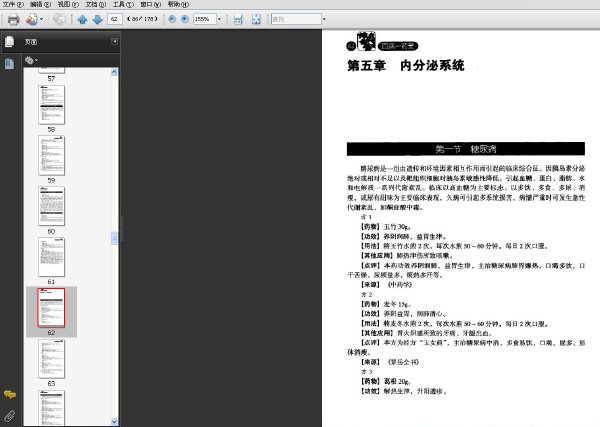Select the page 63 thumbnail
This screenshot has height=427, width=600.
tap(52, 359)
